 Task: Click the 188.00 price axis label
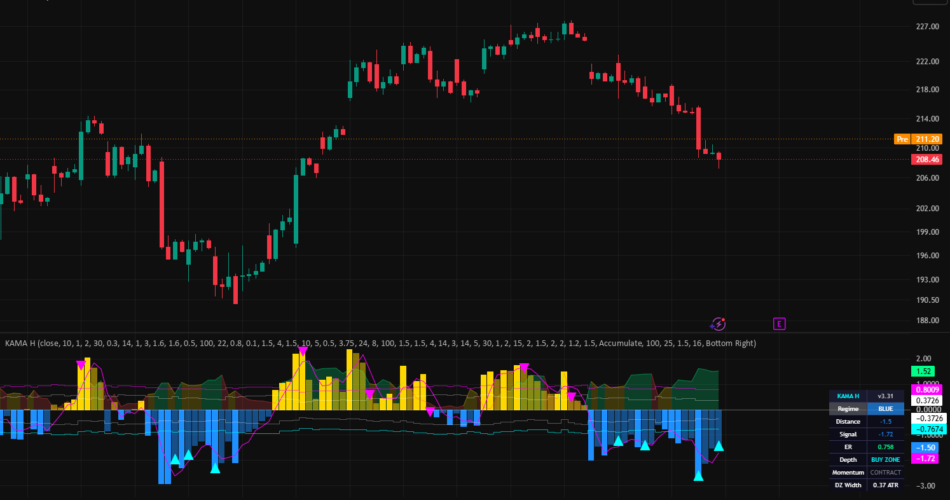tap(927, 320)
